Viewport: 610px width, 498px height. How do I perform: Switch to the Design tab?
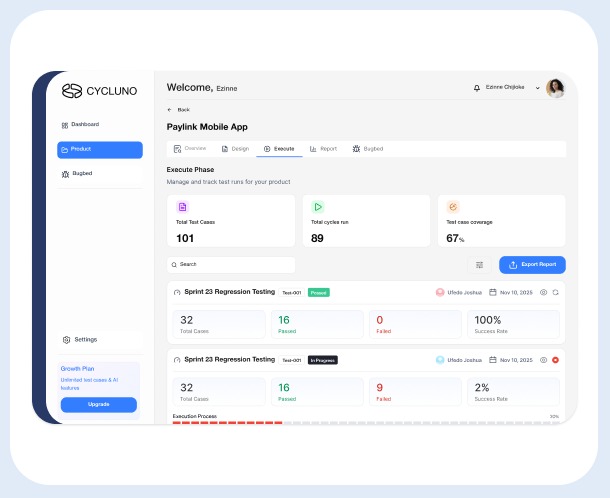tap(235, 149)
